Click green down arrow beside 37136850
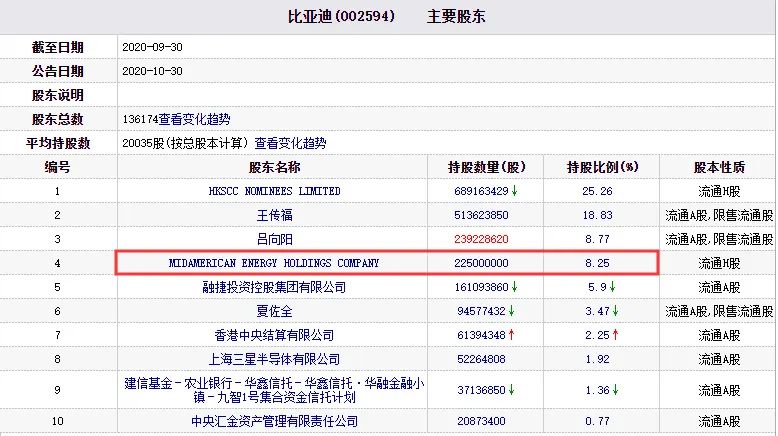The height and width of the screenshot is (436, 778). [x=512, y=390]
